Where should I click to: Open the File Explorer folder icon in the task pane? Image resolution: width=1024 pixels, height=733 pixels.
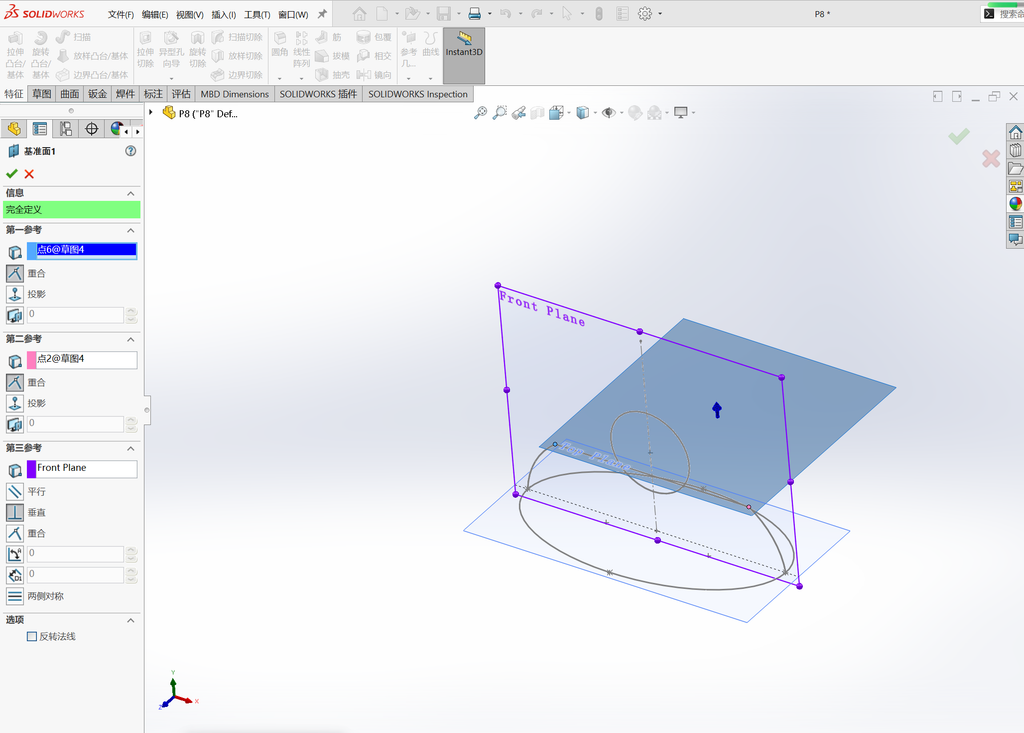pyautogui.click(x=1016, y=169)
